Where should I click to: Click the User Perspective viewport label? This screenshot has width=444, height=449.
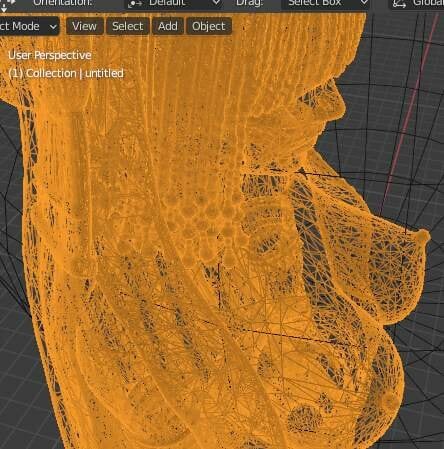tap(50, 55)
